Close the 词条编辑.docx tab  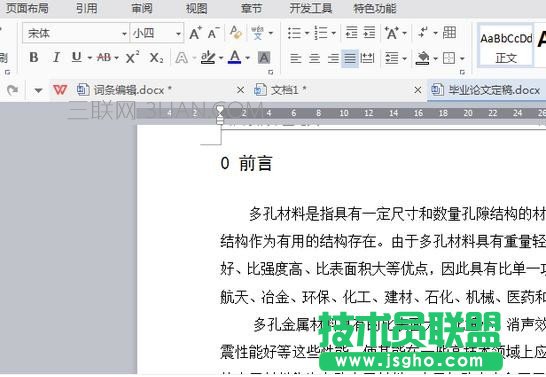(240, 91)
